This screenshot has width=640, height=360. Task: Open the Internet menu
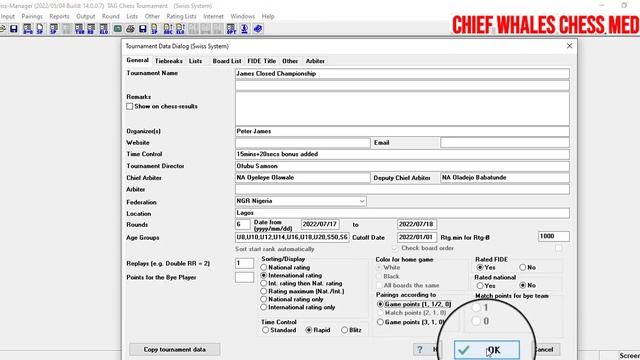click(x=213, y=16)
